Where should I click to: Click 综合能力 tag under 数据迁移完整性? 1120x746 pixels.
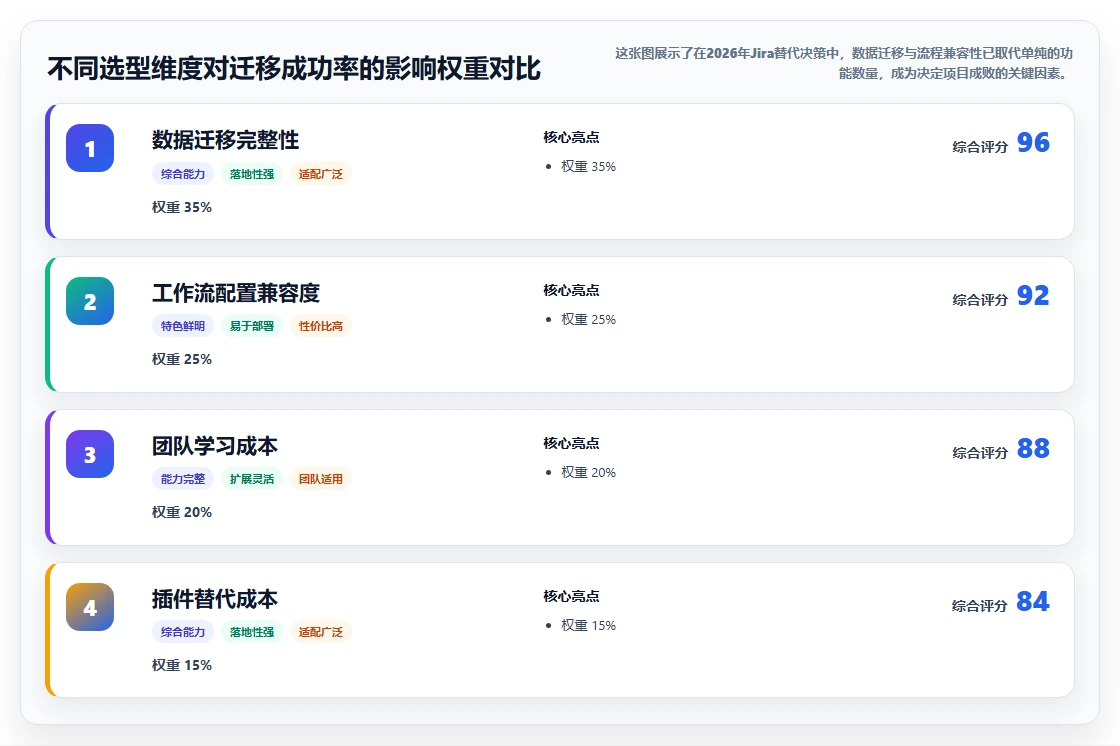click(x=183, y=174)
